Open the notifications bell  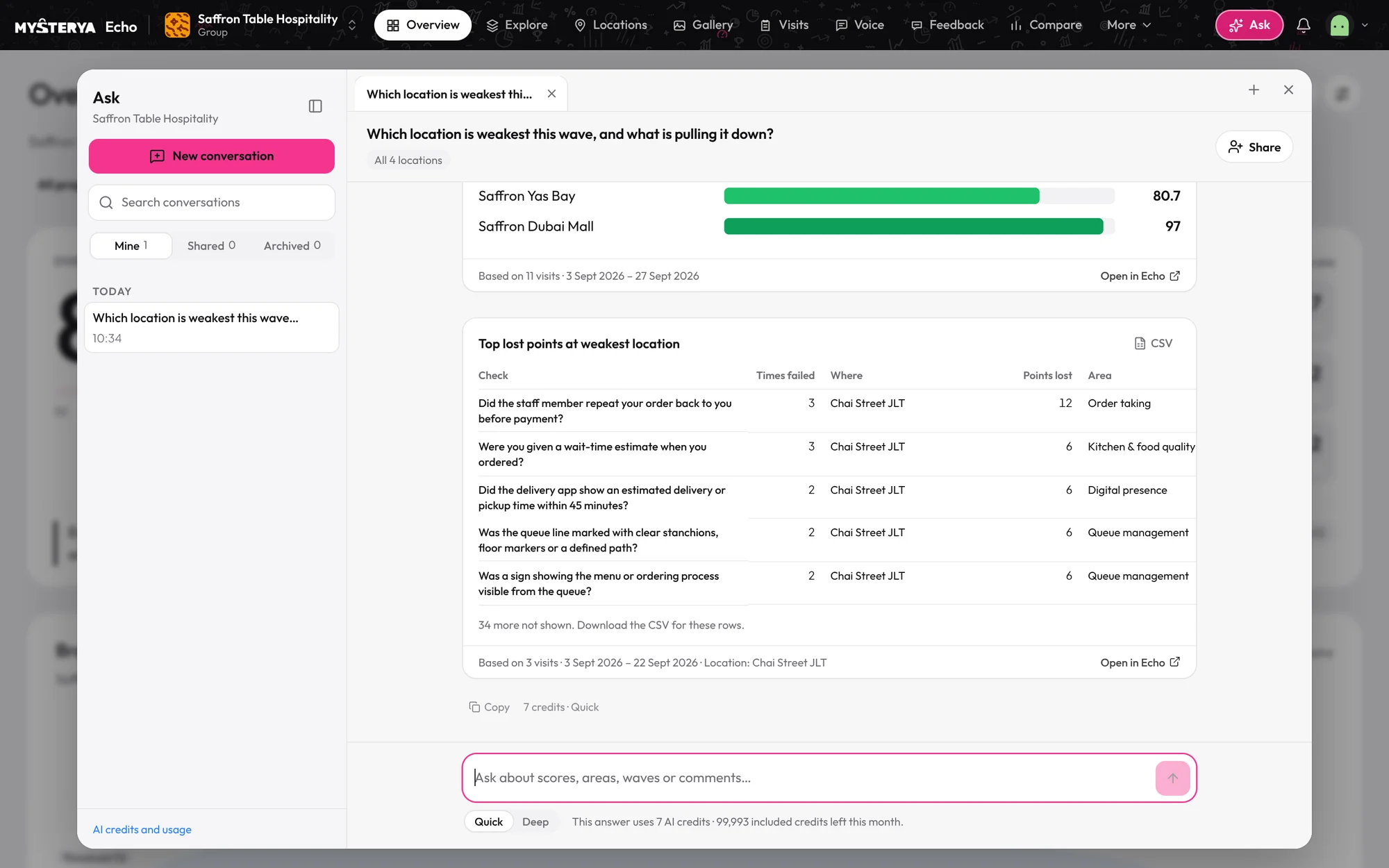pos(1304,25)
